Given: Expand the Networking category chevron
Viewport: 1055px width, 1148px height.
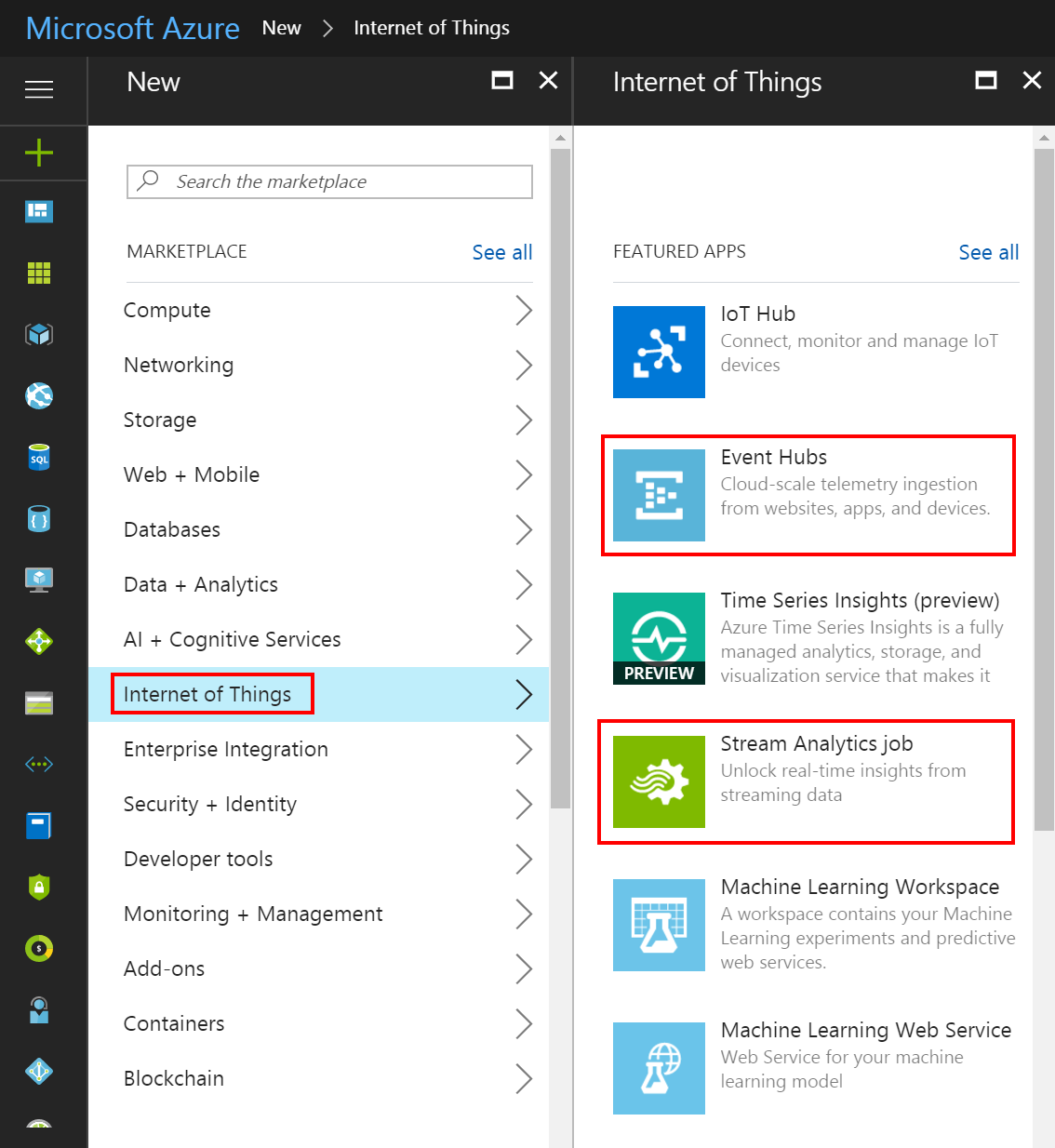Looking at the screenshot, I should [x=524, y=365].
